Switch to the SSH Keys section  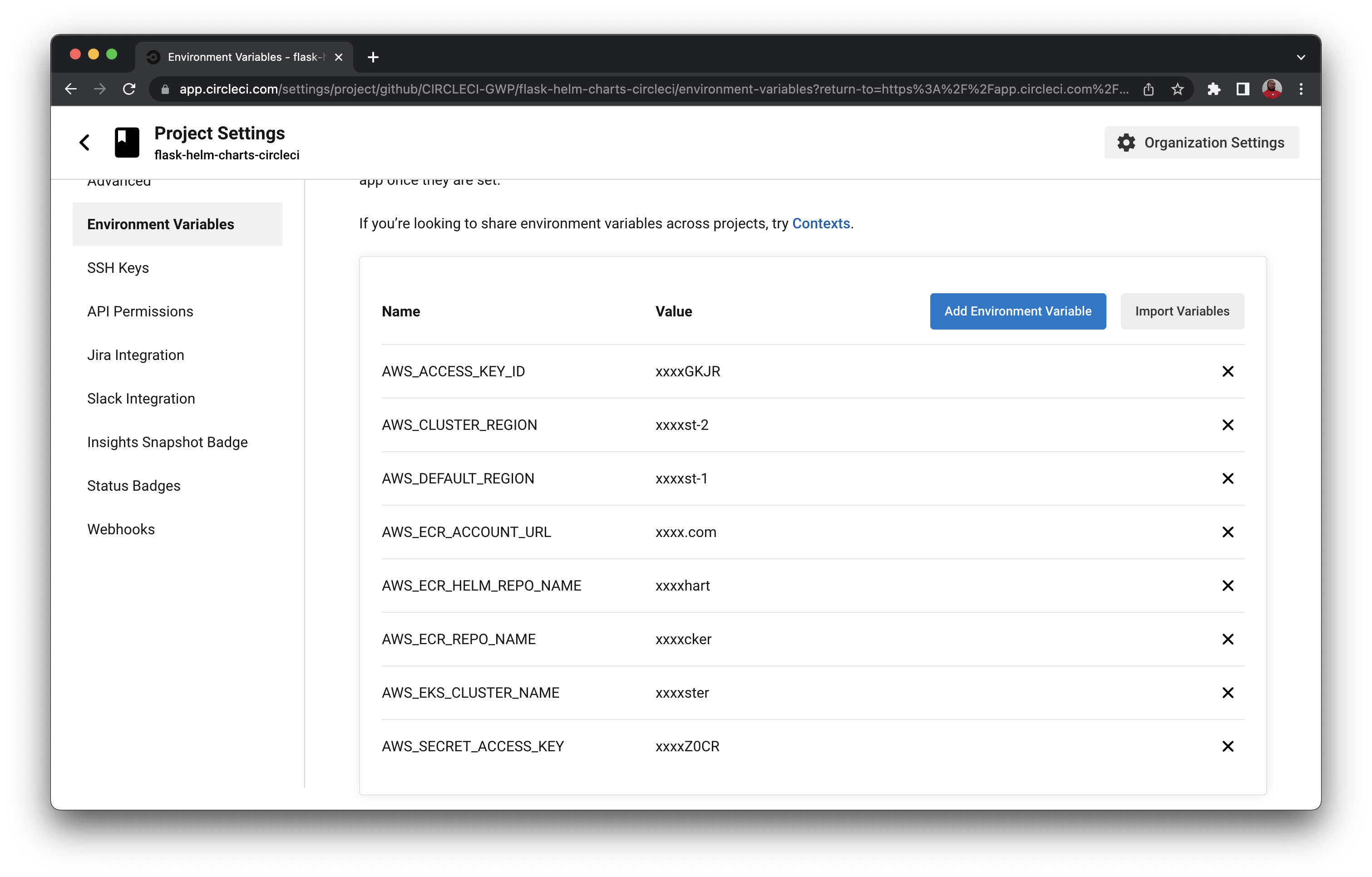[x=118, y=267]
